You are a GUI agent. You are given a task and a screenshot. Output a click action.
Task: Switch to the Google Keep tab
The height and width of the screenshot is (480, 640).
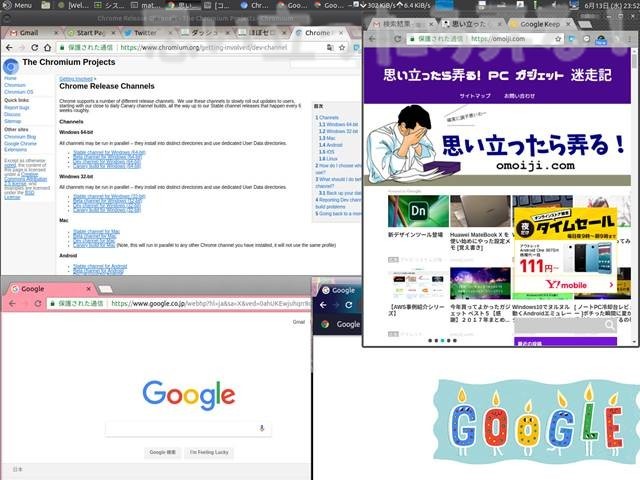click(x=540, y=24)
